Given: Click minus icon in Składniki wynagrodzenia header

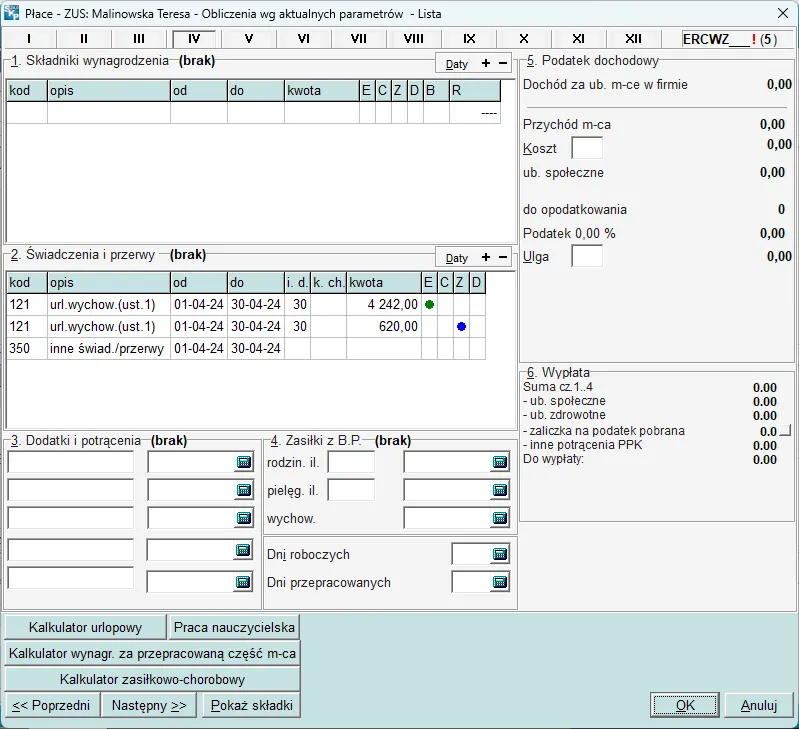Looking at the screenshot, I should point(503,63).
